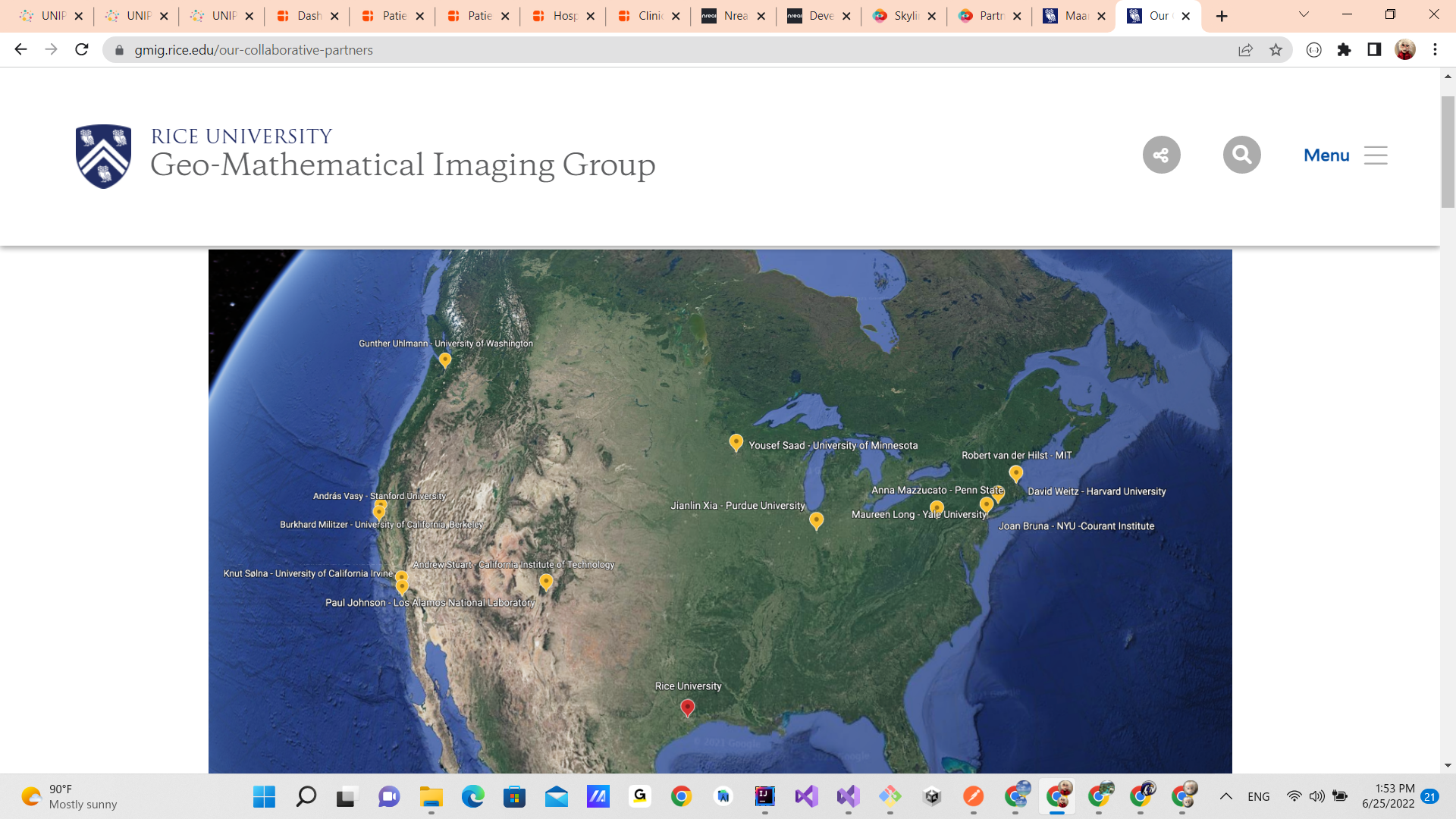Reload the page using the refresh icon
This screenshot has width=1456, height=819.
[82, 50]
